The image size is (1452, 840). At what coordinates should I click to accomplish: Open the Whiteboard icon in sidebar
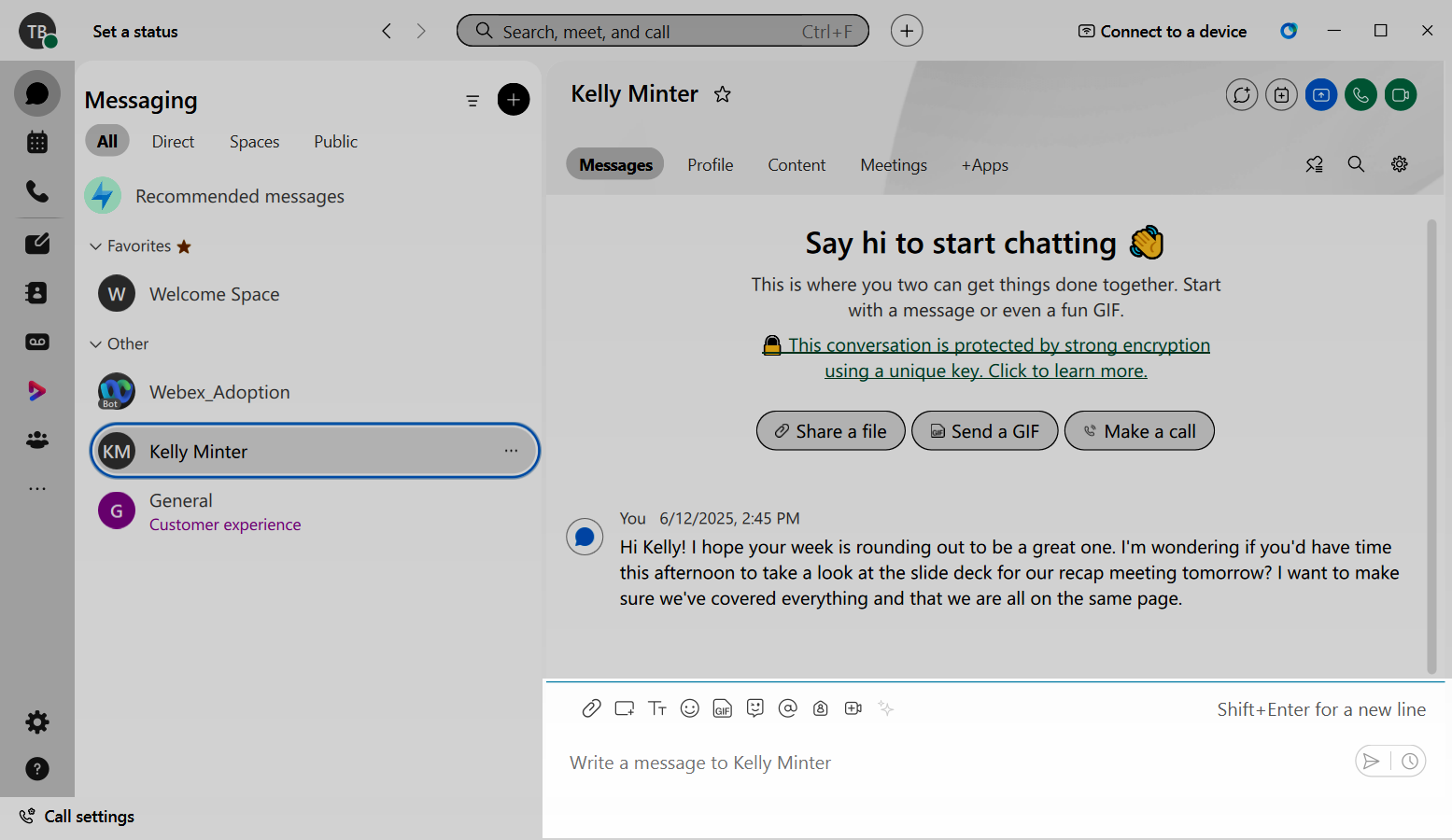click(x=37, y=244)
